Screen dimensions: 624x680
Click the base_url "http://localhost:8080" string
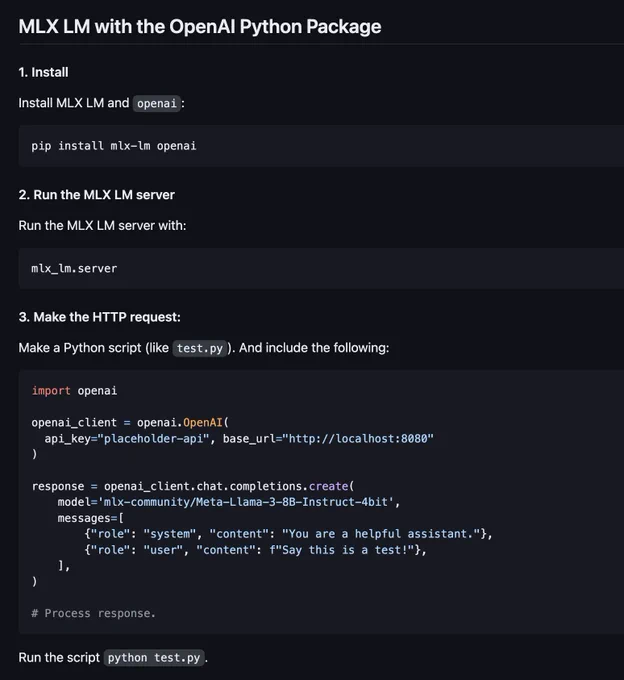coord(358,438)
